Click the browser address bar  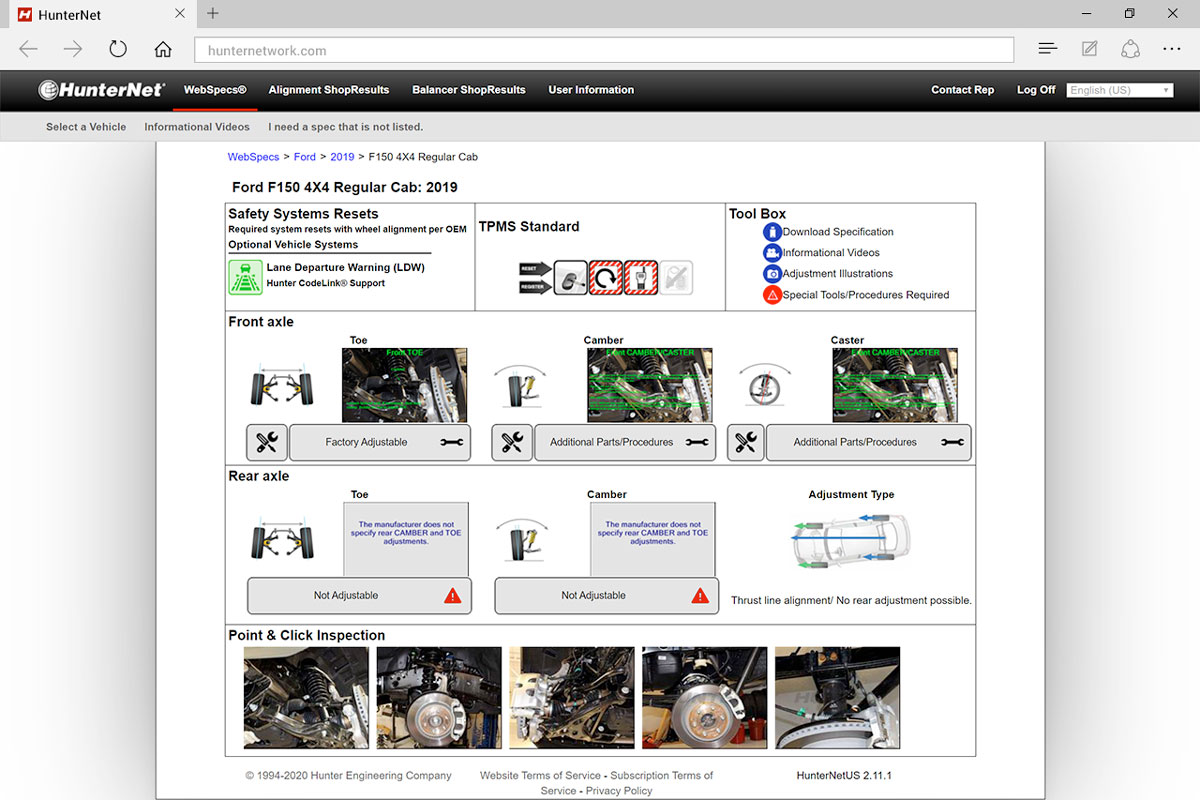click(x=600, y=49)
